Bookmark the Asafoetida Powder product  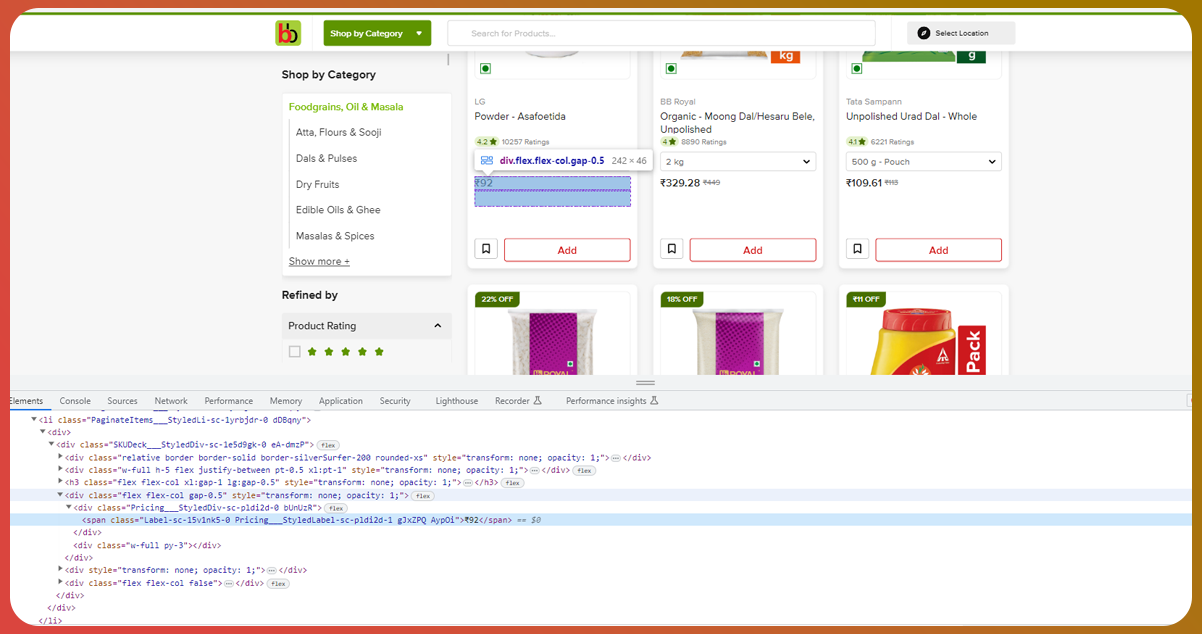(x=486, y=249)
